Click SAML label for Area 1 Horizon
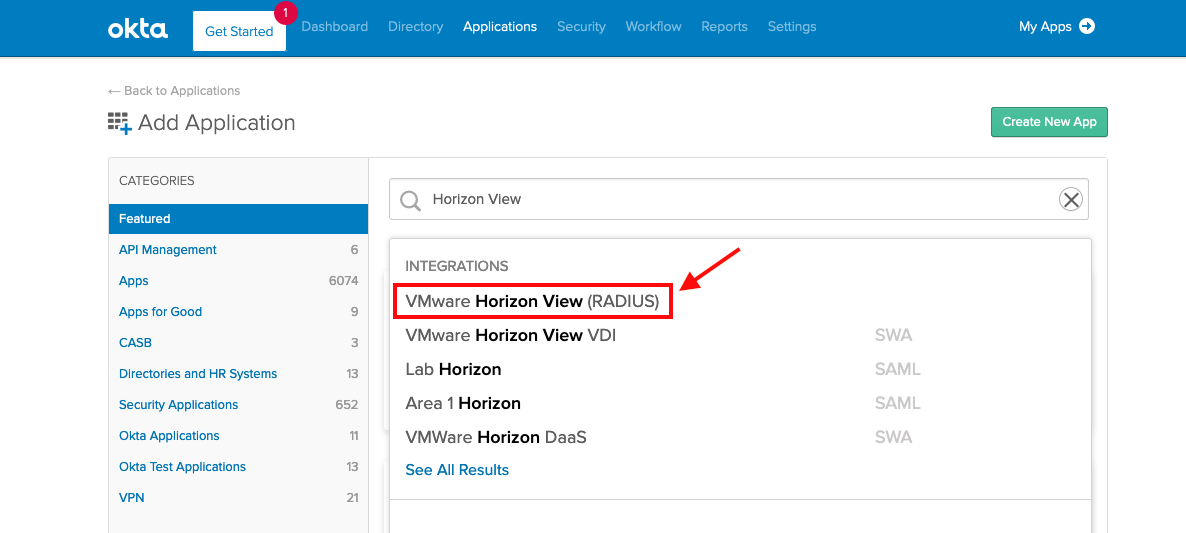Viewport: 1186px width, 533px height. click(x=897, y=404)
